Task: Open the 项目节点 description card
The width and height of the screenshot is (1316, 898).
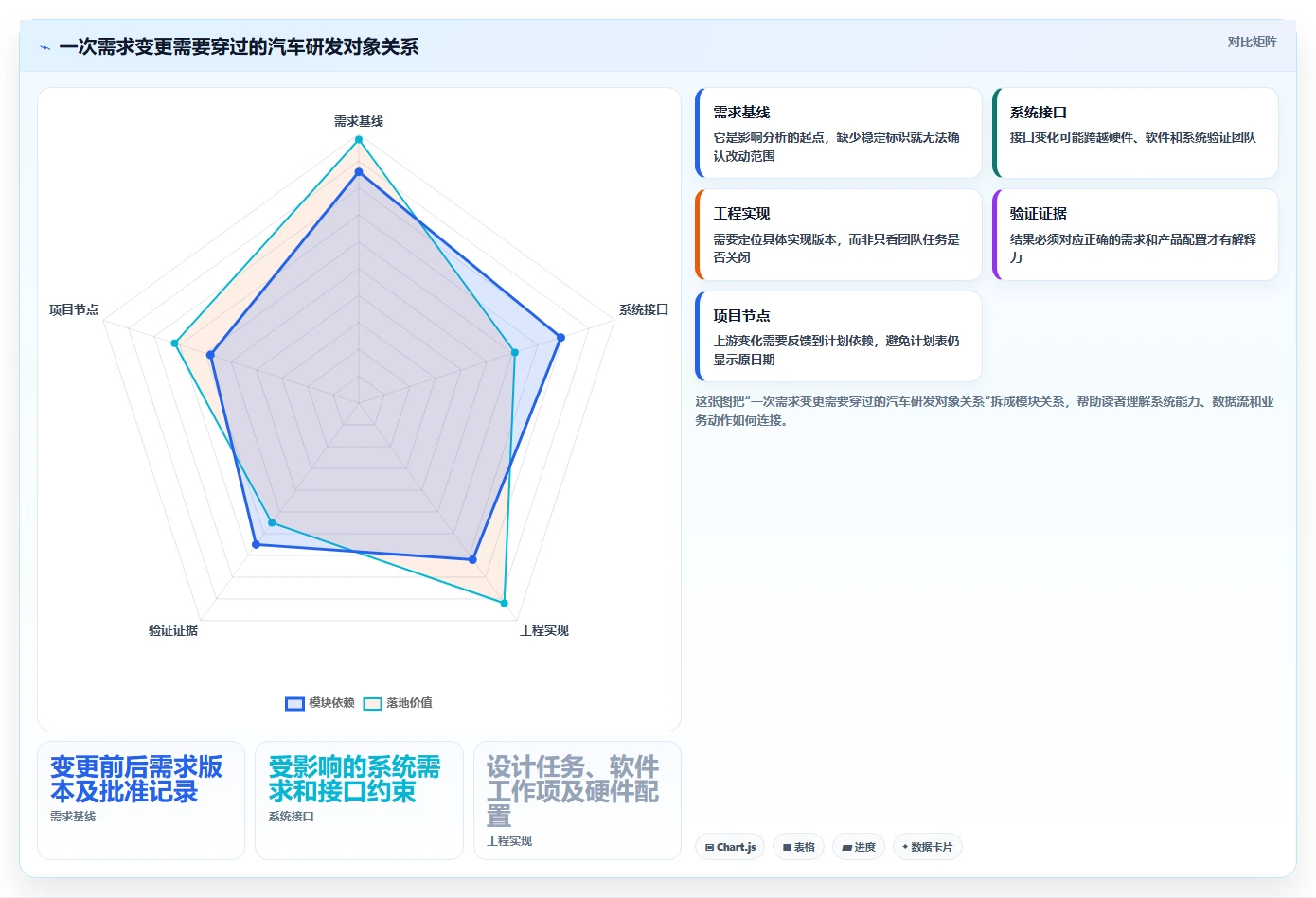Action: 839,336
